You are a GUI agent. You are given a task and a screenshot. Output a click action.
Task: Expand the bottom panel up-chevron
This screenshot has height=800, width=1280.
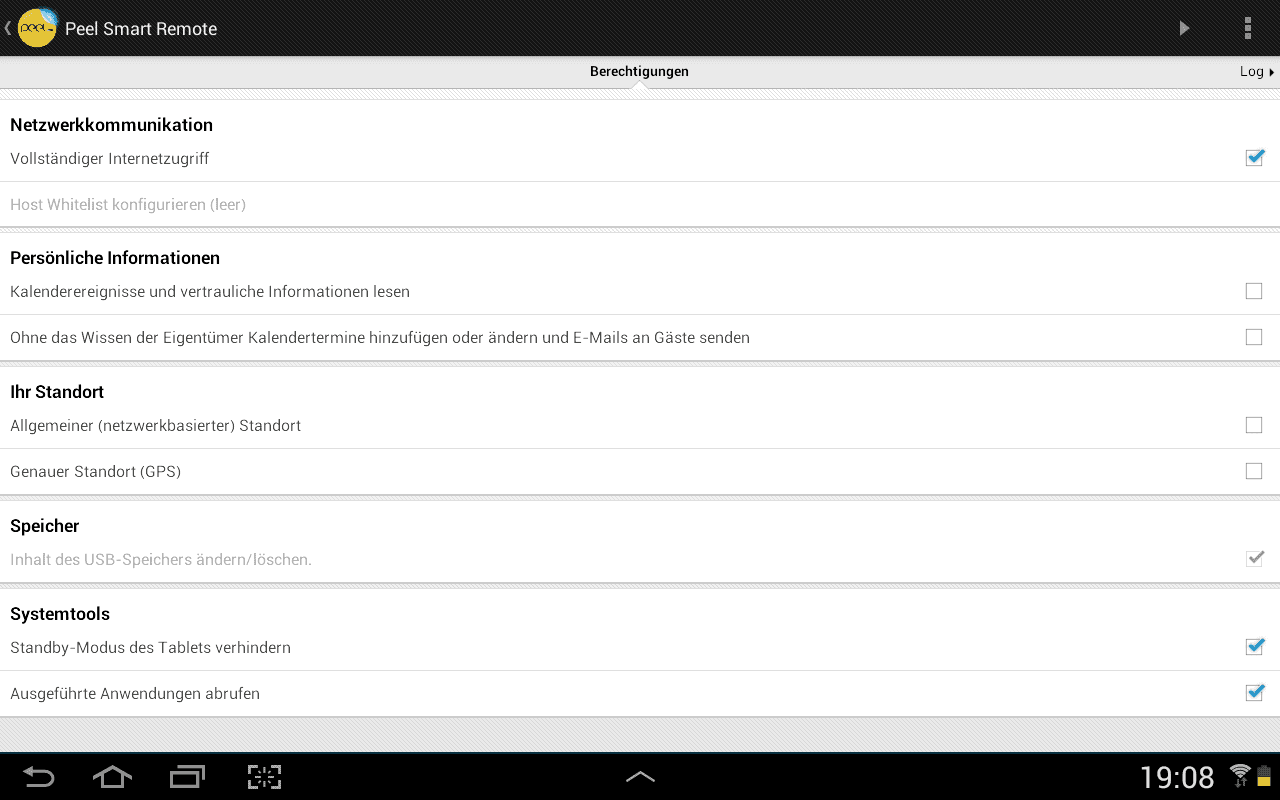(640, 776)
